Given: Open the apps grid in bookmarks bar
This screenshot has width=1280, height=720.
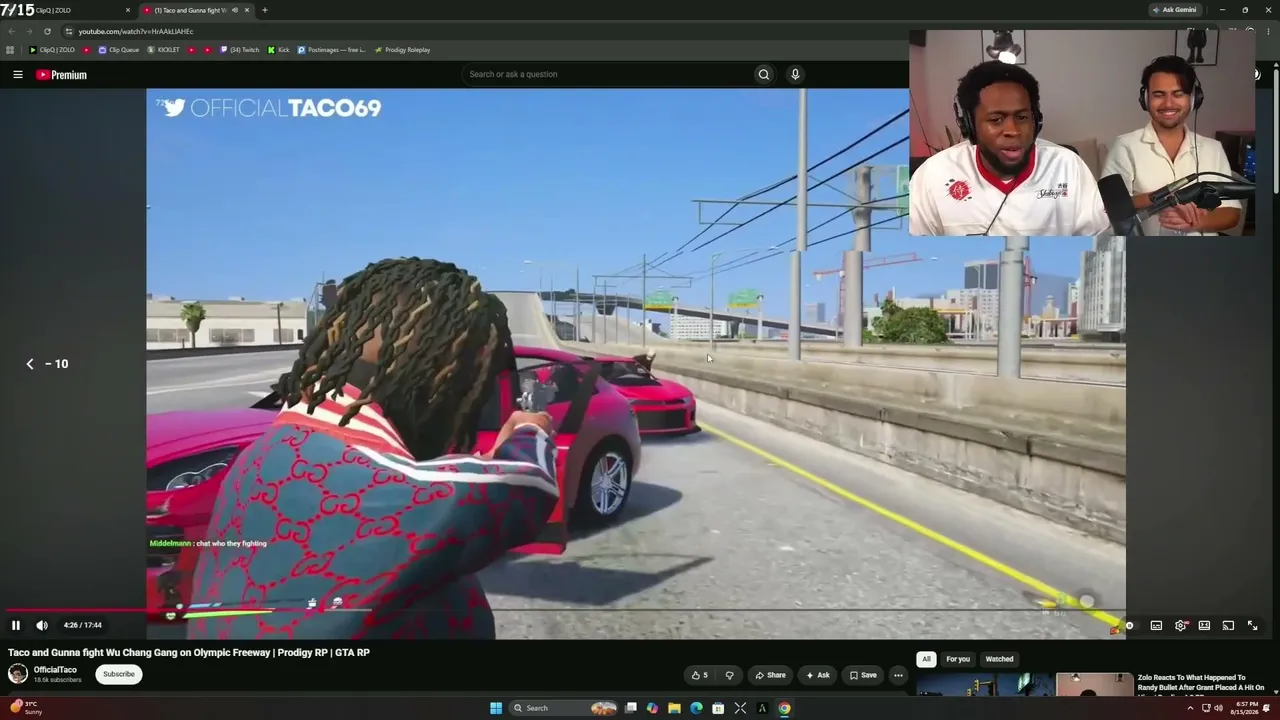Looking at the screenshot, I should 10,50.
